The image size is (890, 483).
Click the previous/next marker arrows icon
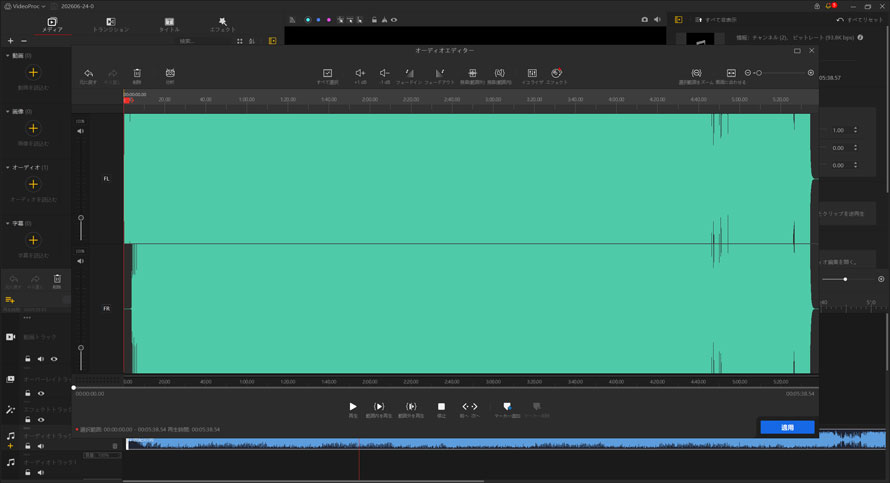click(x=469, y=406)
